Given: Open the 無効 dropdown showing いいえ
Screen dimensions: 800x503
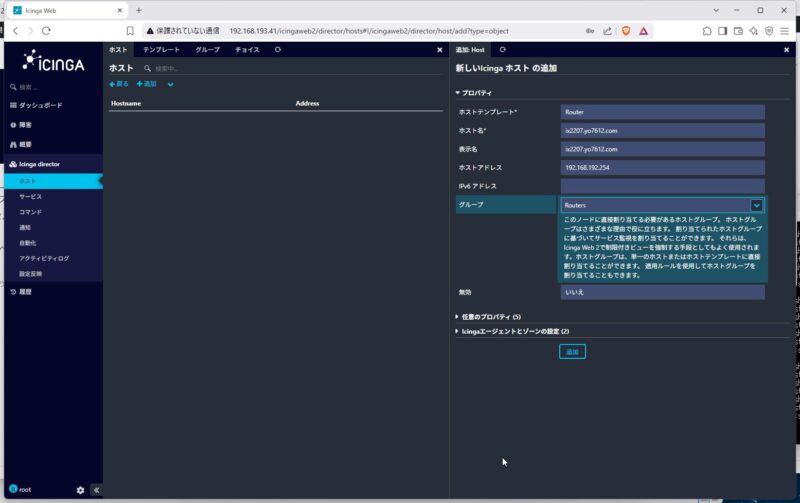Looking at the screenshot, I should tap(662, 292).
